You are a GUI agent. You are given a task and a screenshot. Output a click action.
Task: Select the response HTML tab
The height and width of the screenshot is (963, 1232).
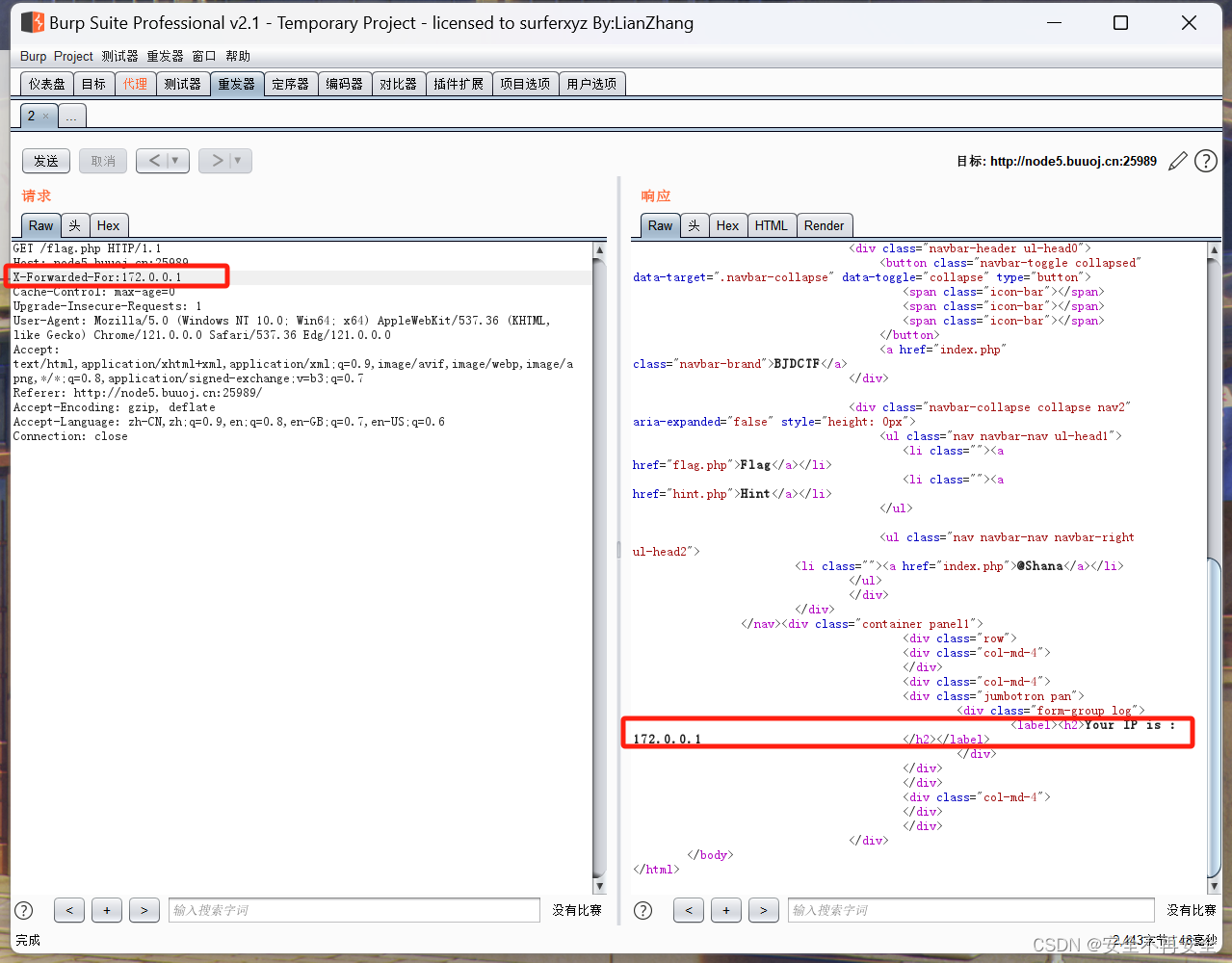pos(772,225)
